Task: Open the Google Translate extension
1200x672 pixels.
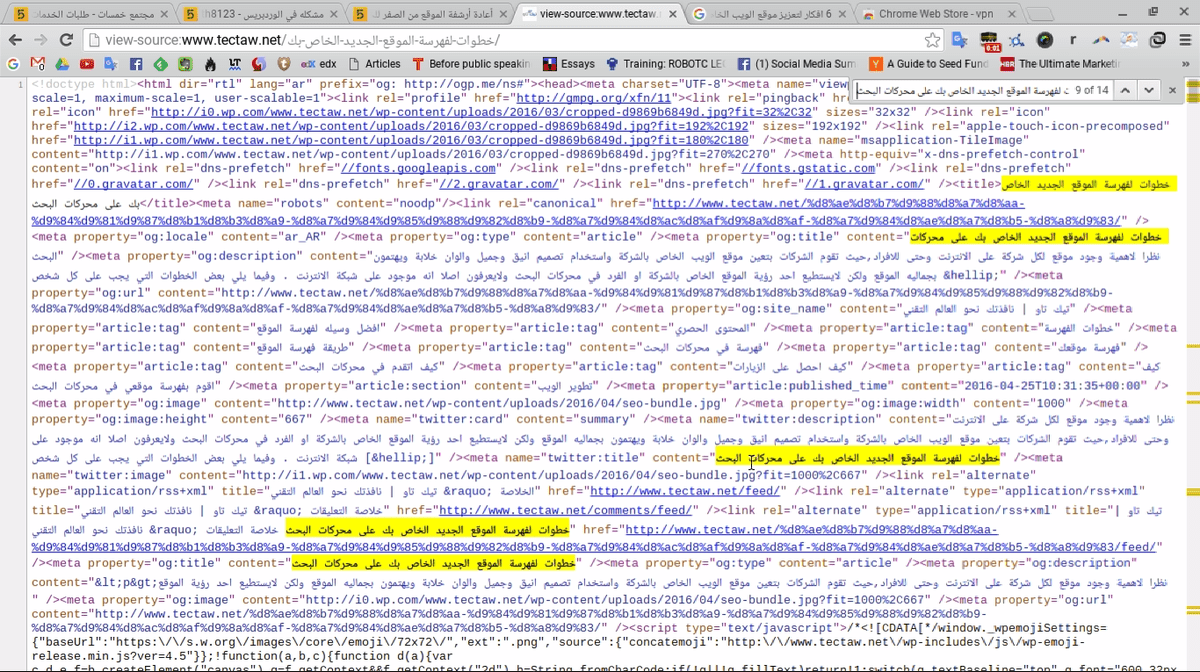Action: (961, 41)
